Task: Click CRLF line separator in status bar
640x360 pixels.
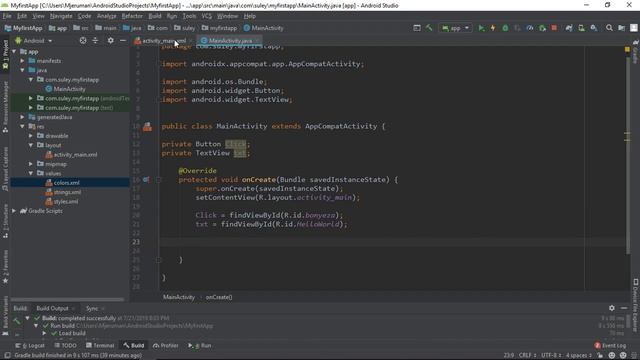Action: click(527, 355)
